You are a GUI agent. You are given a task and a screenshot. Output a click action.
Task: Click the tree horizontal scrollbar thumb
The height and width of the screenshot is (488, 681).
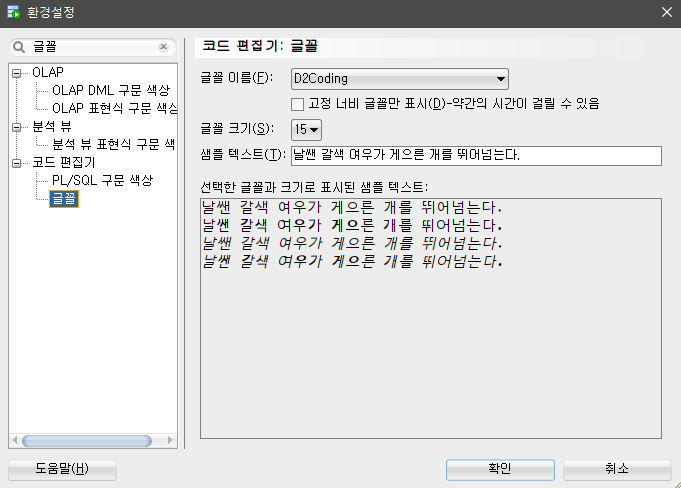pyautogui.click(x=87, y=441)
